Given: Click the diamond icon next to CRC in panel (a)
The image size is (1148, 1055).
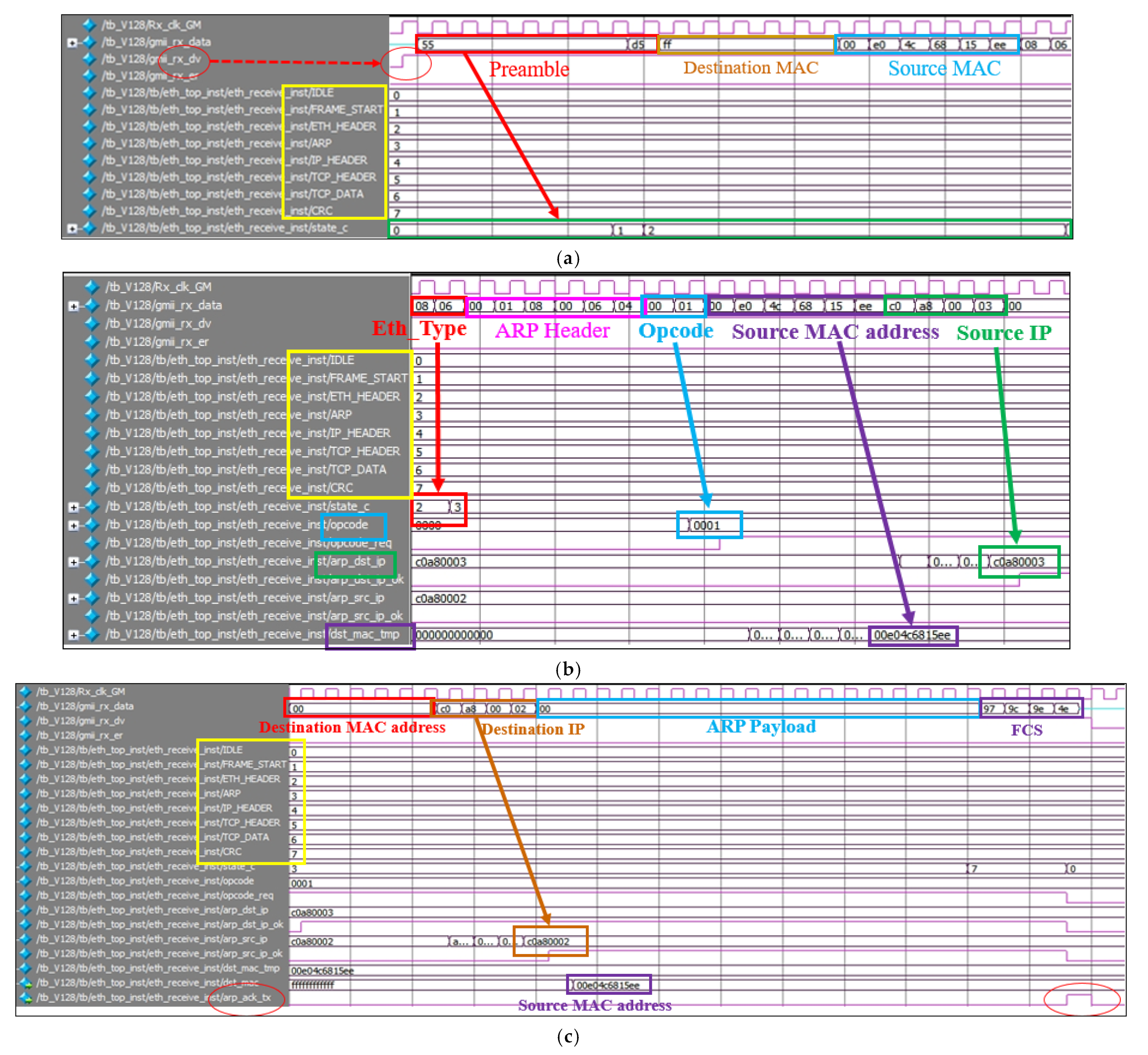Looking at the screenshot, I should (89, 211).
